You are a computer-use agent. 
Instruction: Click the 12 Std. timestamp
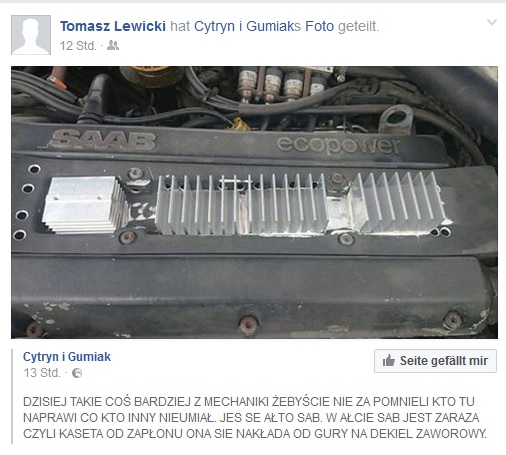(x=78, y=46)
